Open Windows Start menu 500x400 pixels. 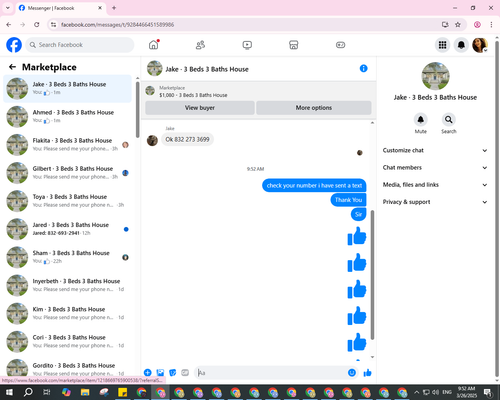click(x=9, y=392)
